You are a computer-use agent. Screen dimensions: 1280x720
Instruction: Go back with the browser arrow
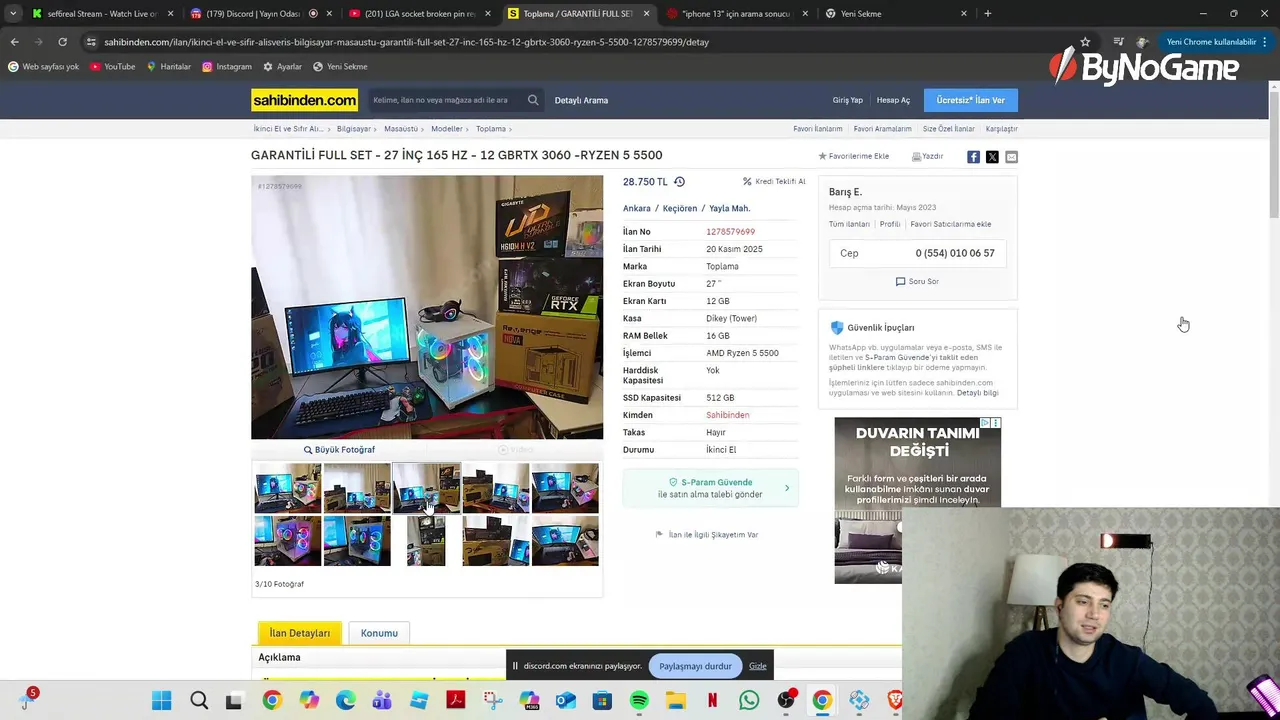[x=14, y=42]
